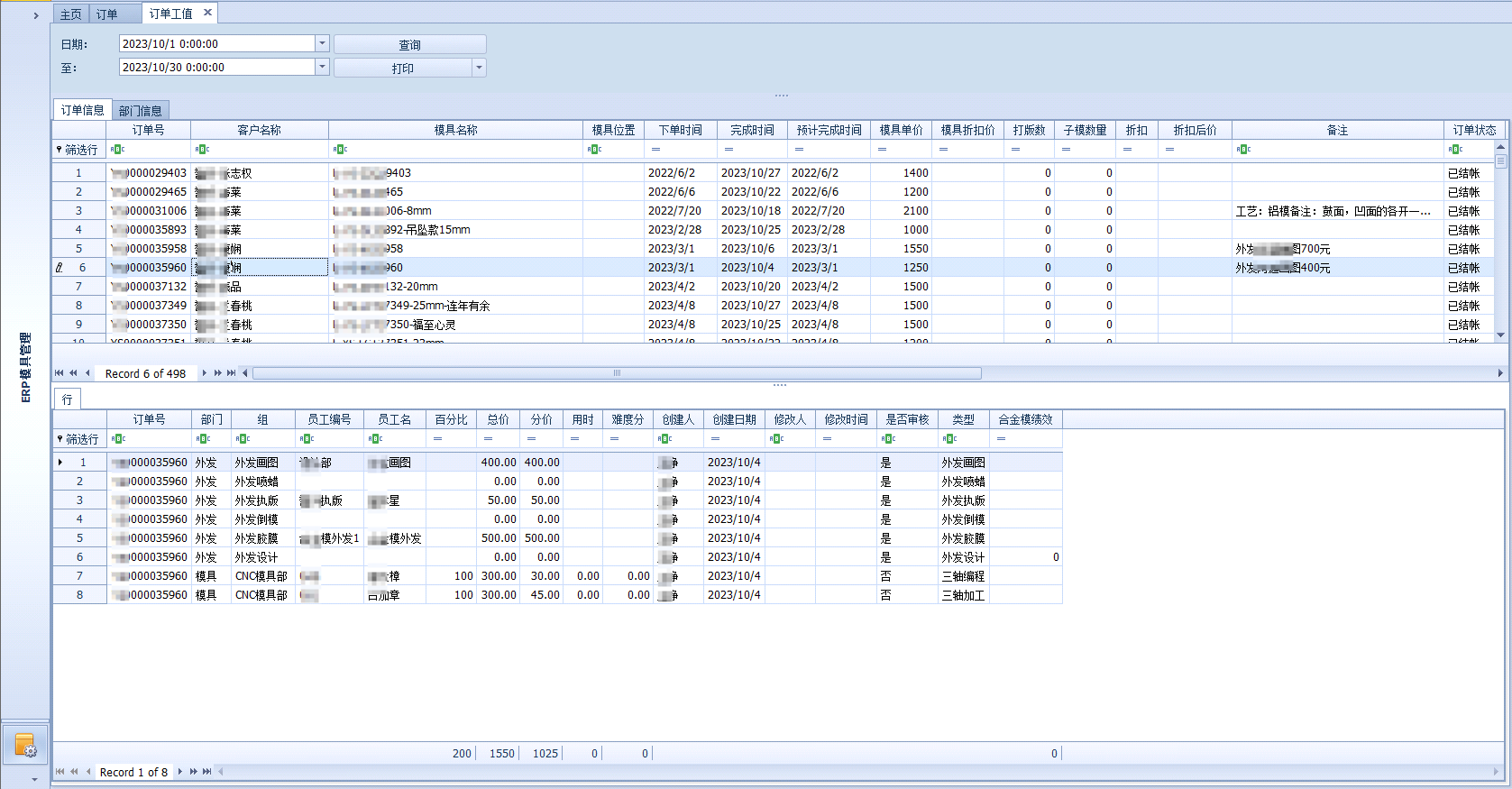Click the 是否审核 filter condition icon
Image resolution: width=1512 pixels, height=789 pixels.
point(888,439)
